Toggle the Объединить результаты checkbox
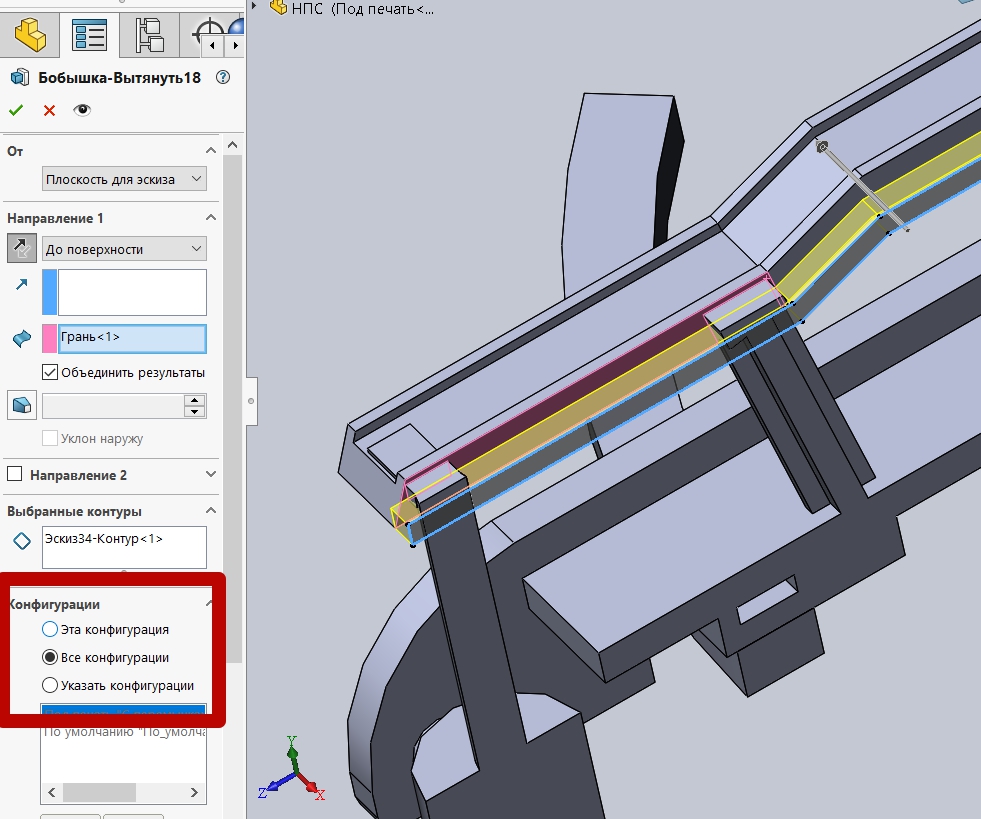Viewport: 981px width, 819px height. tap(51, 372)
